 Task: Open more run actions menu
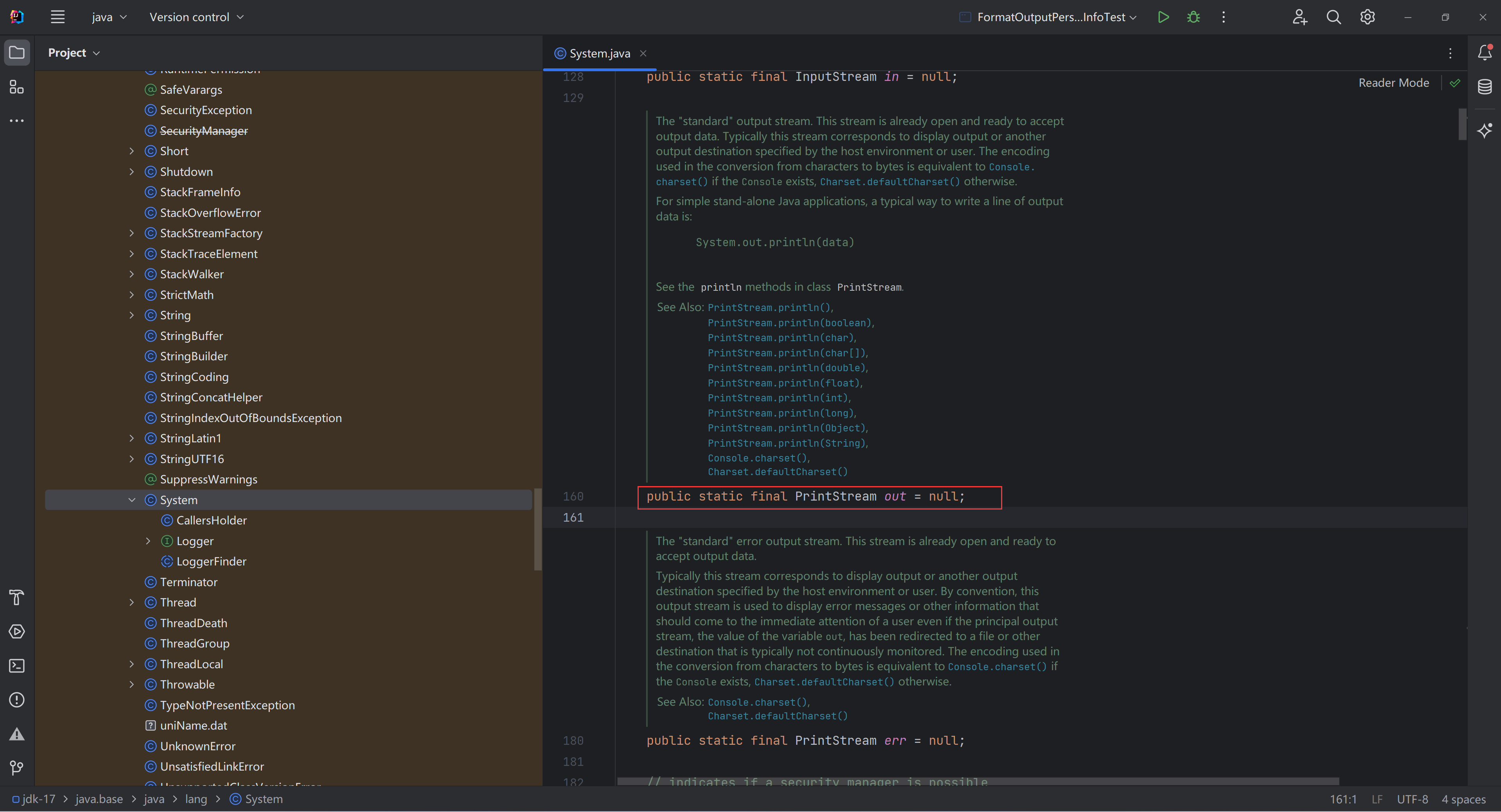point(1223,17)
